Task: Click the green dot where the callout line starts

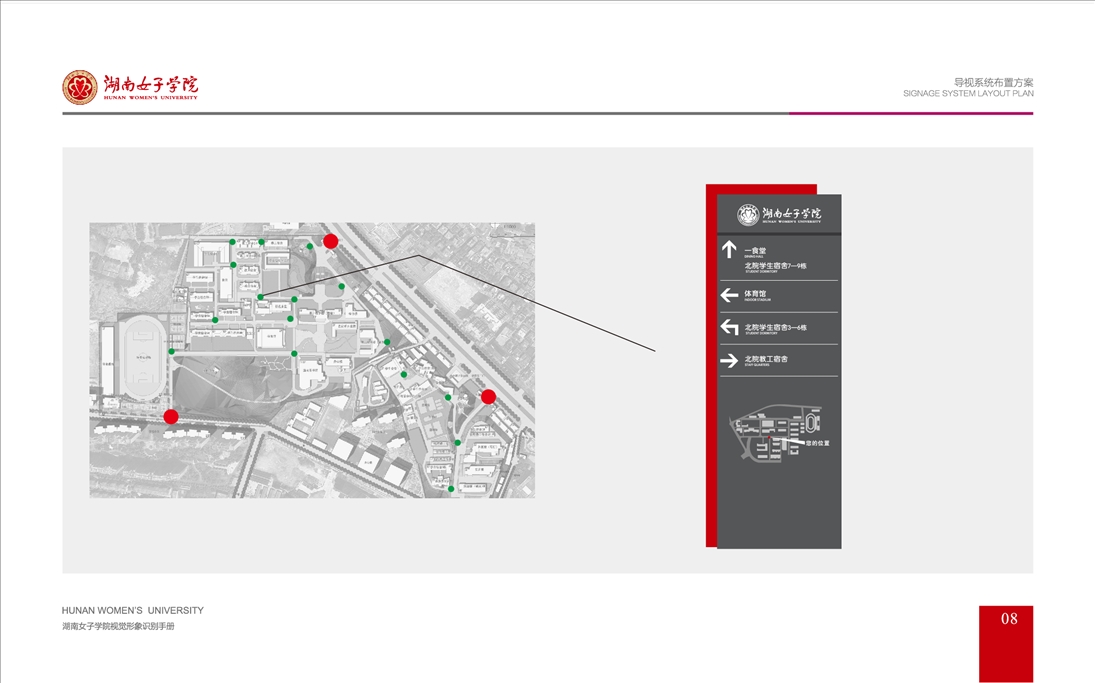Action: pyautogui.click(x=260, y=297)
